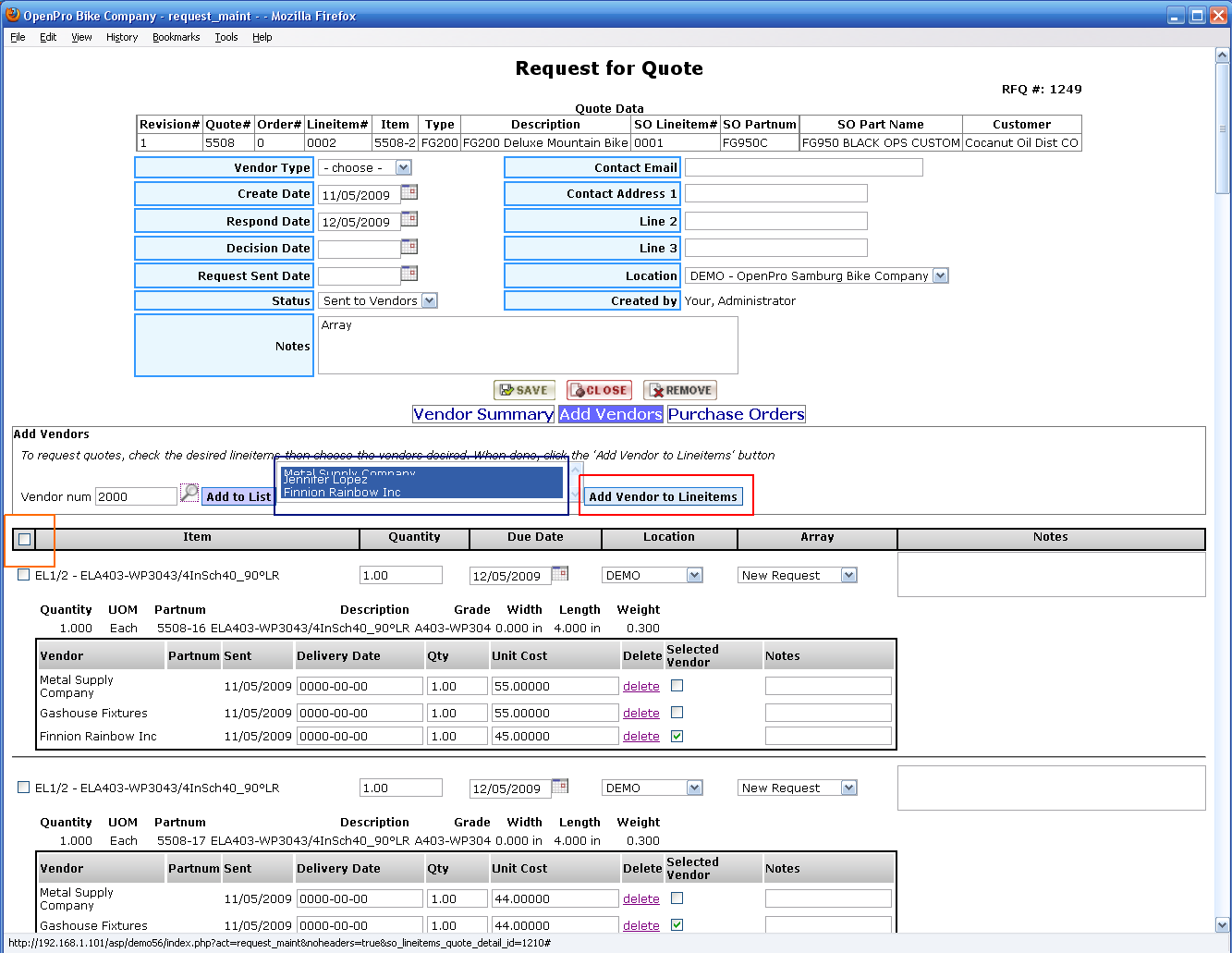Uncheck Selected Vendor for Finnion Rainbow Inc

pos(677,736)
